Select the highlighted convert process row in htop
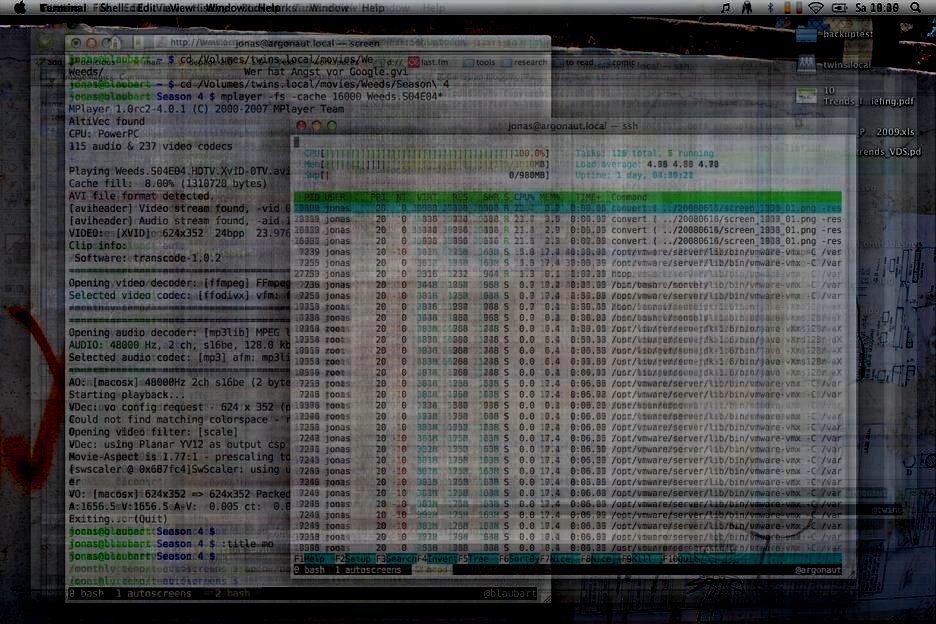Viewport: 936px width, 624px height. click(x=567, y=208)
